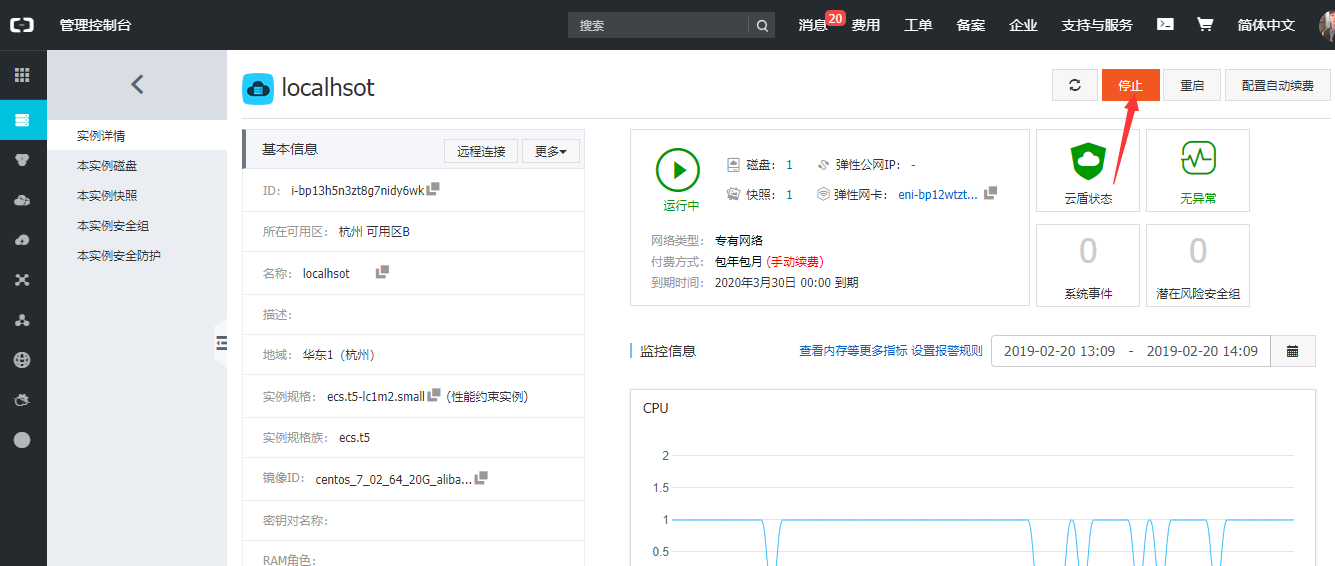Viewport: 1335px width, 566px height.
Task: Click in the top 搜索 field
Action: (658, 25)
